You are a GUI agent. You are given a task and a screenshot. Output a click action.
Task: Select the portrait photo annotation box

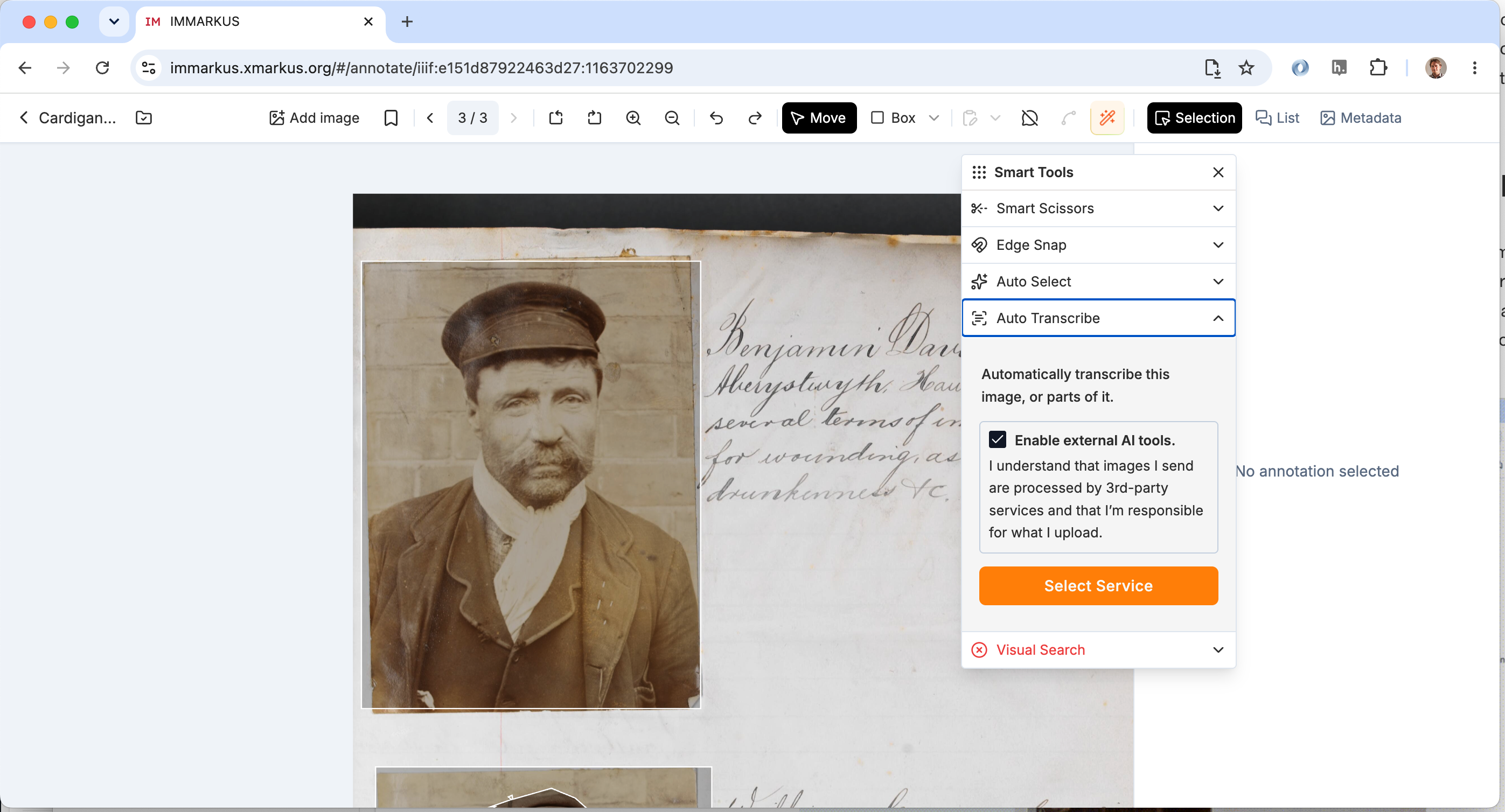531,485
